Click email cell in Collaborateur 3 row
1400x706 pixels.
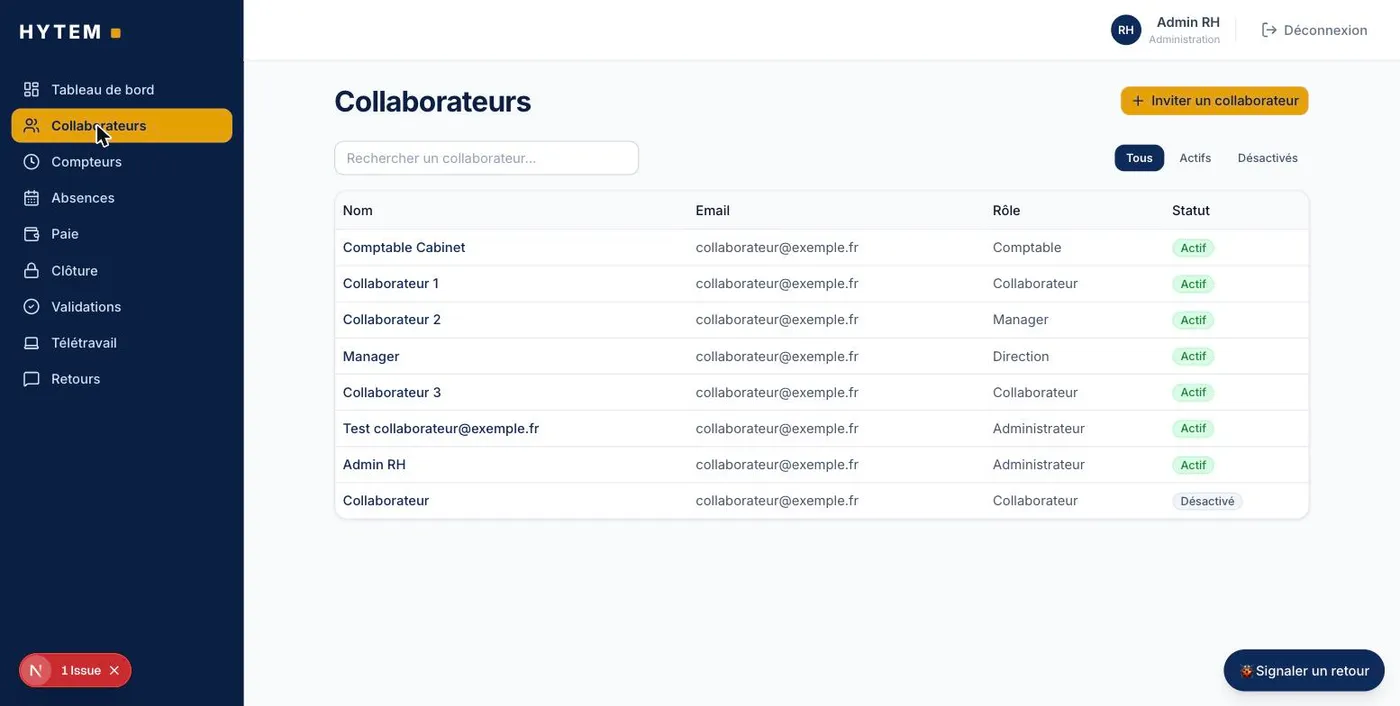(x=777, y=392)
